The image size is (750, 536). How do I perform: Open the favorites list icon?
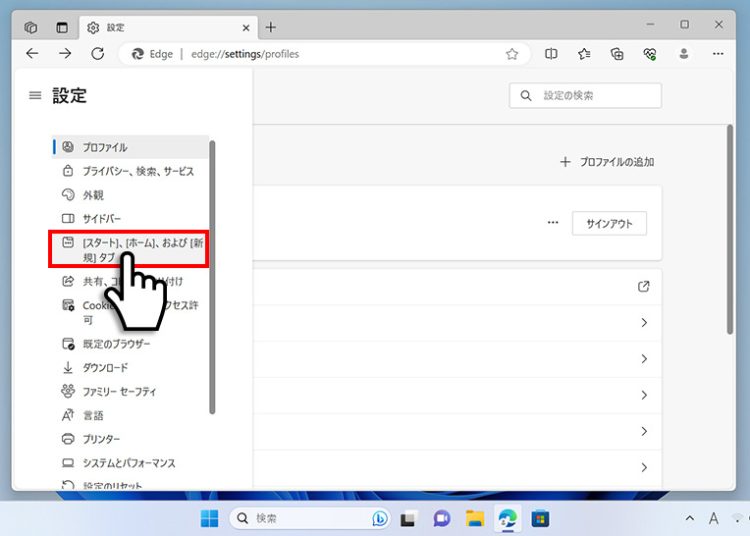(x=584, y=54)
